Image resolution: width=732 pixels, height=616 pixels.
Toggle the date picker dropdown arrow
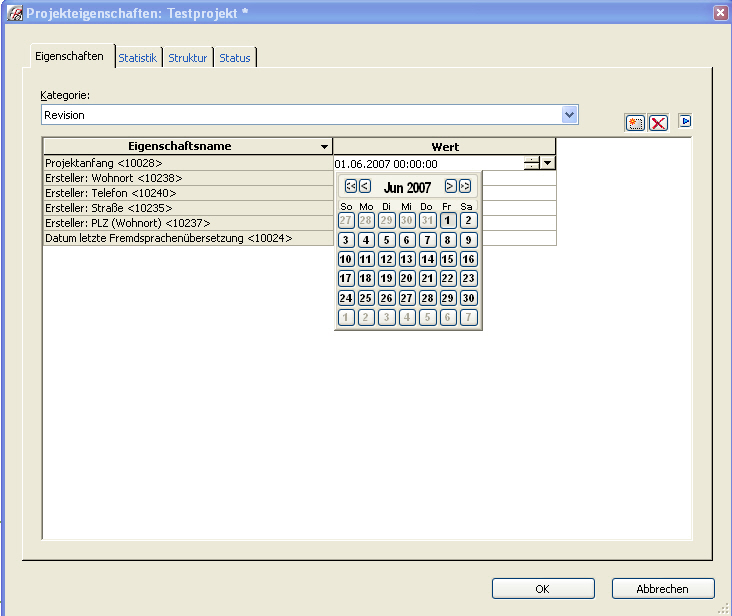click(548, 163)
